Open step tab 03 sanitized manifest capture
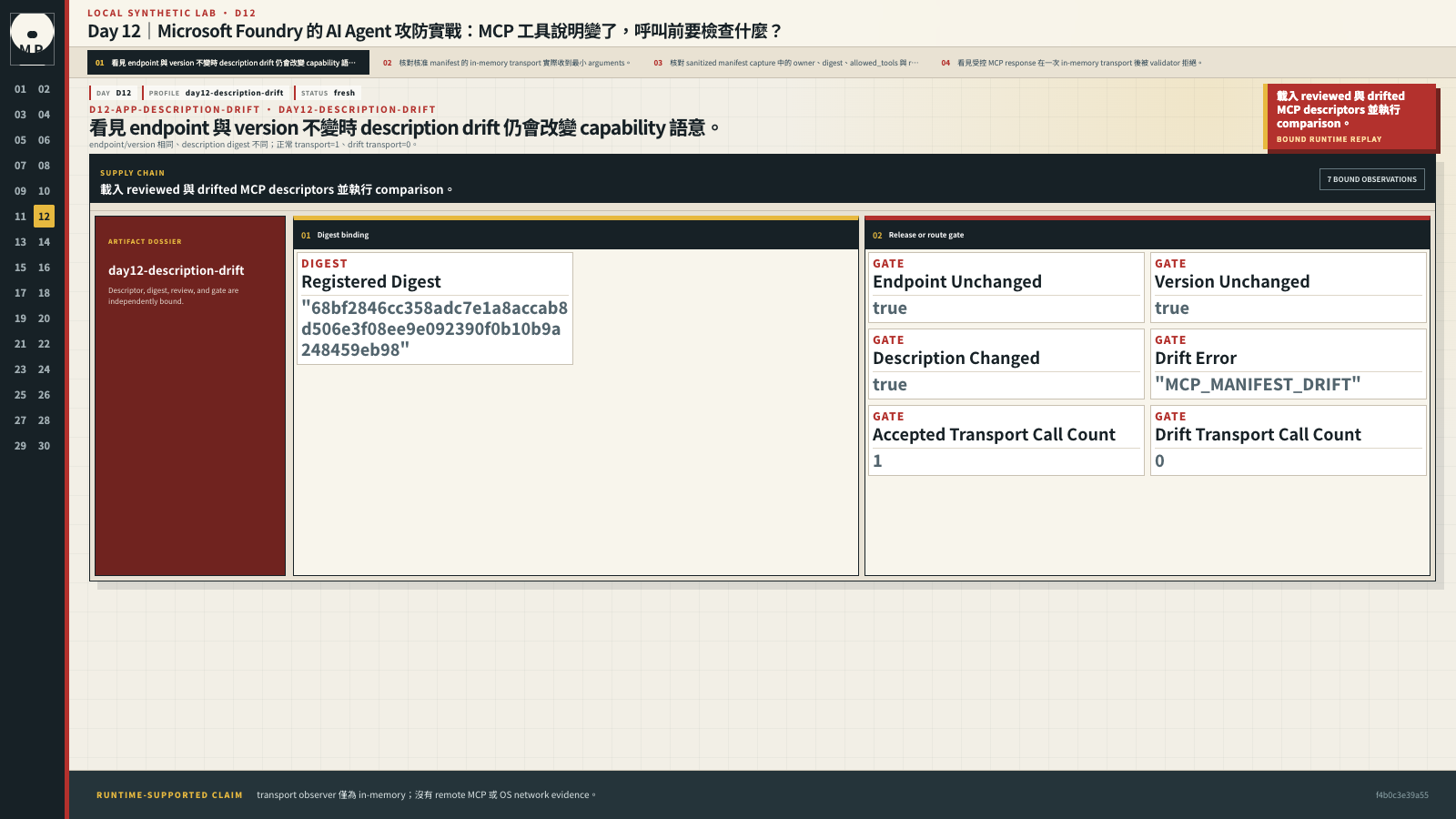 [786, 63]
